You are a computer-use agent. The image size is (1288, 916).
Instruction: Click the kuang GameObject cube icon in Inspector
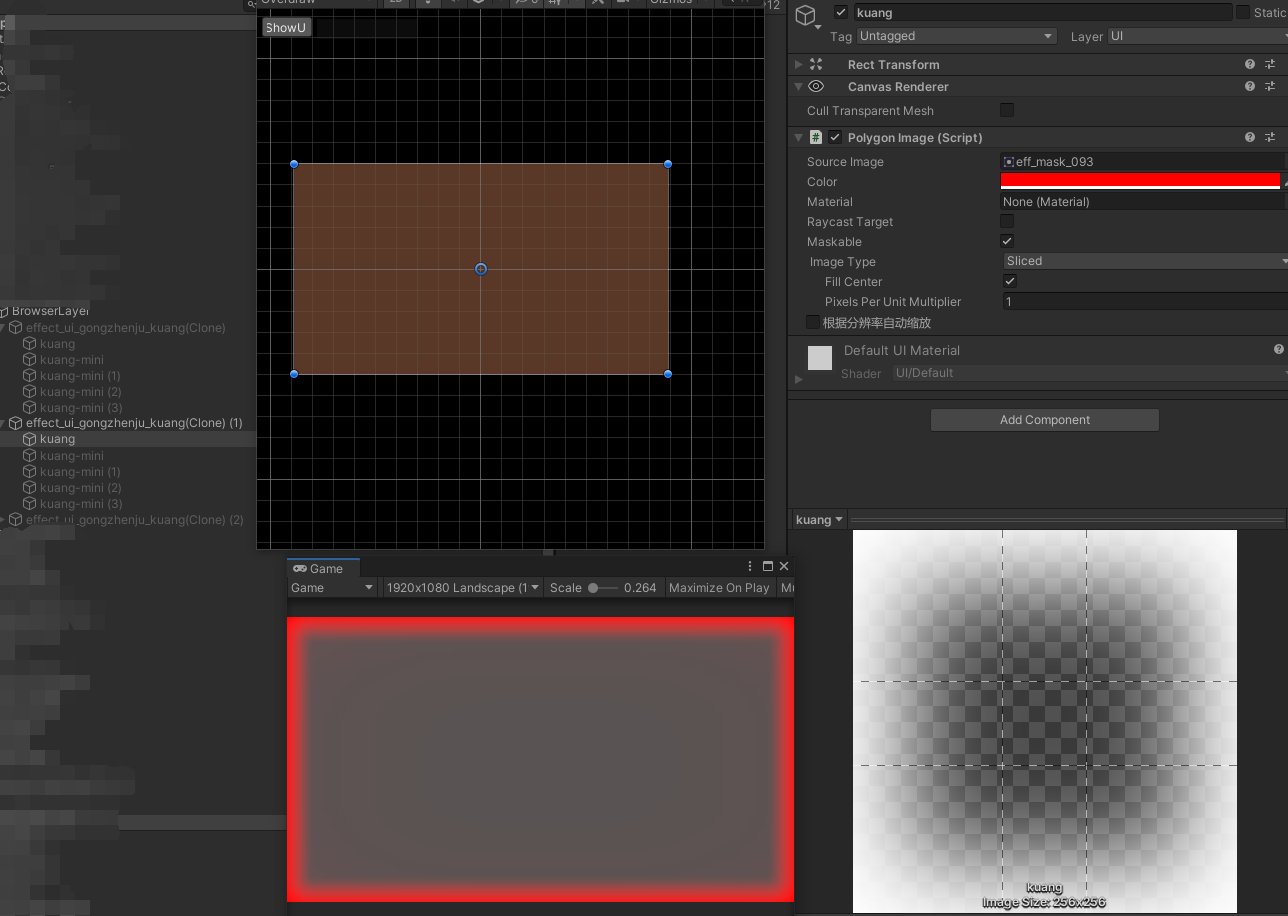[807, 16]
